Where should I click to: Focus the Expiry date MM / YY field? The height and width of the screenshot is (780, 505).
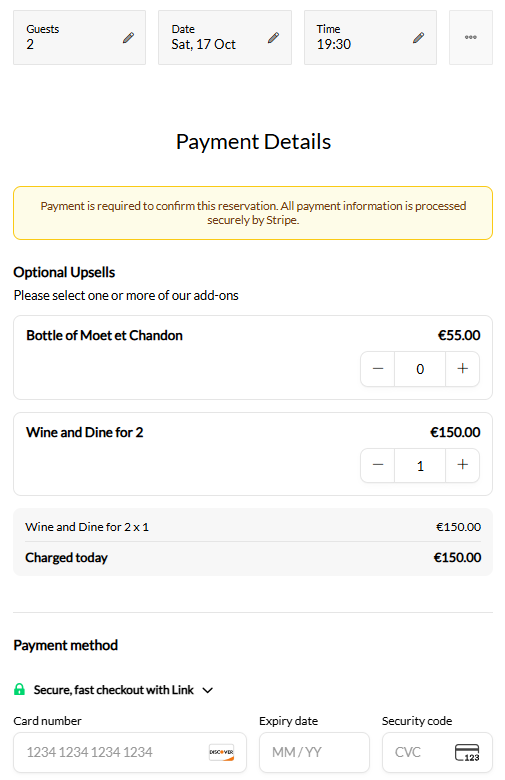coord(314,752)
